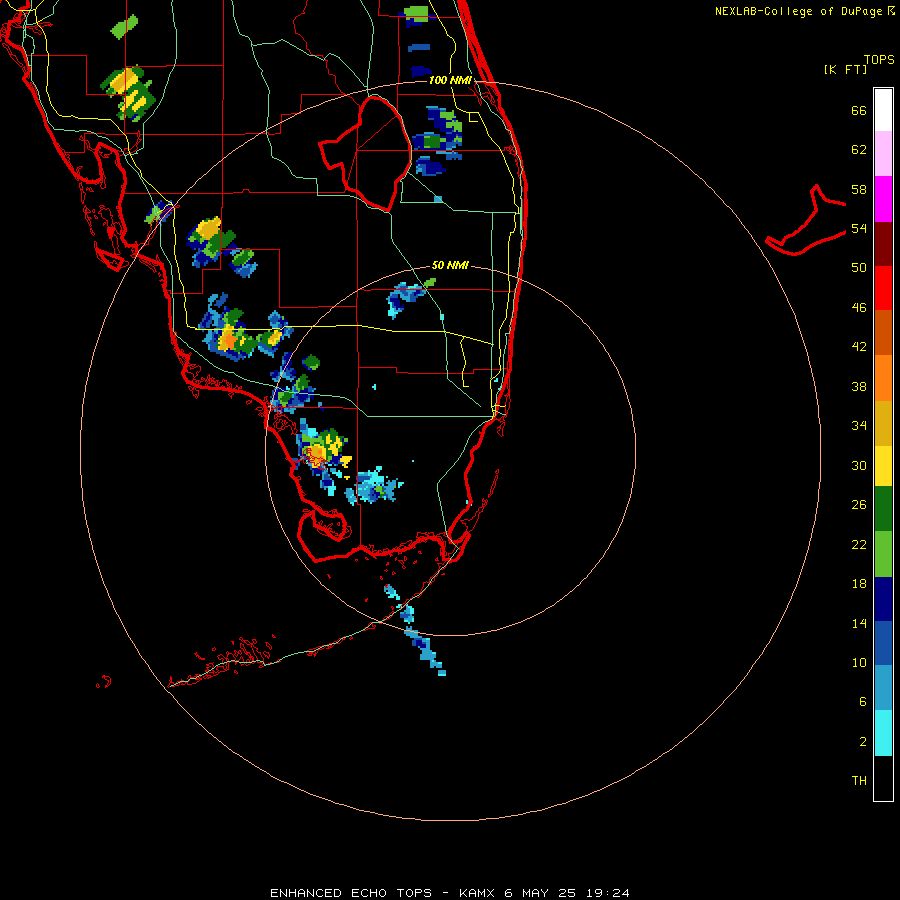Viewport: 900px width, 900px height.
Task: Click the TOPS legend title
Action: click(879, 59)
